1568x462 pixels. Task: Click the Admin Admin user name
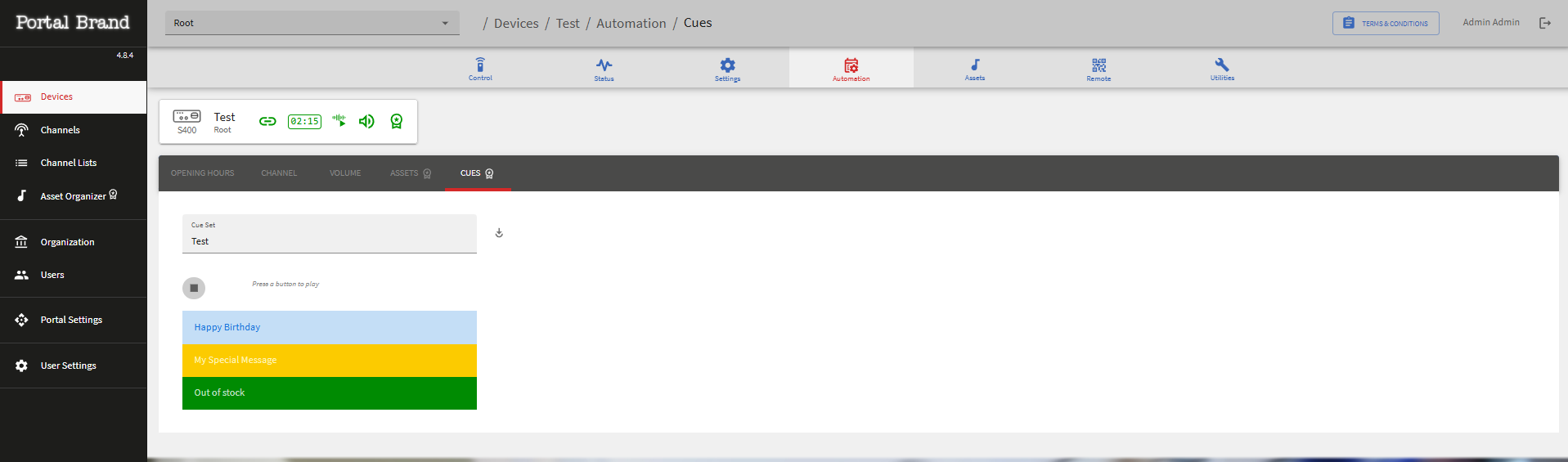tap(1491, 22)
